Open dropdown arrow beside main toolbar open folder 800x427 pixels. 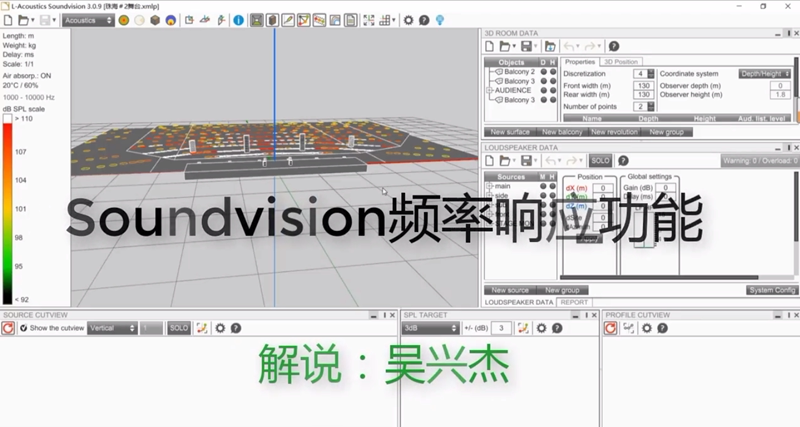point(33,21)
